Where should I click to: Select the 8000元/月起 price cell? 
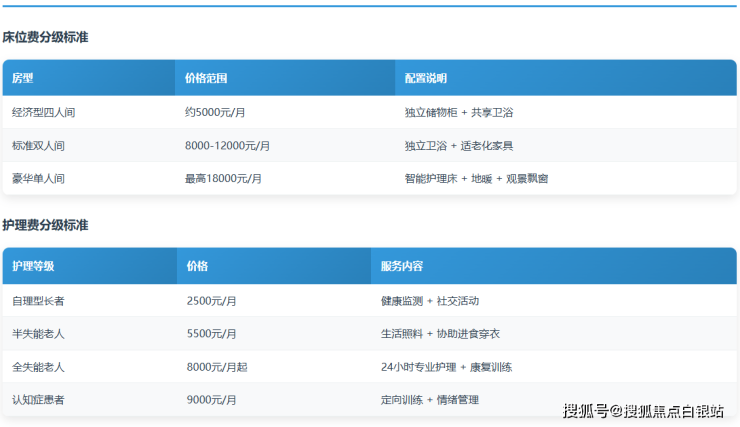pos(217,367)
